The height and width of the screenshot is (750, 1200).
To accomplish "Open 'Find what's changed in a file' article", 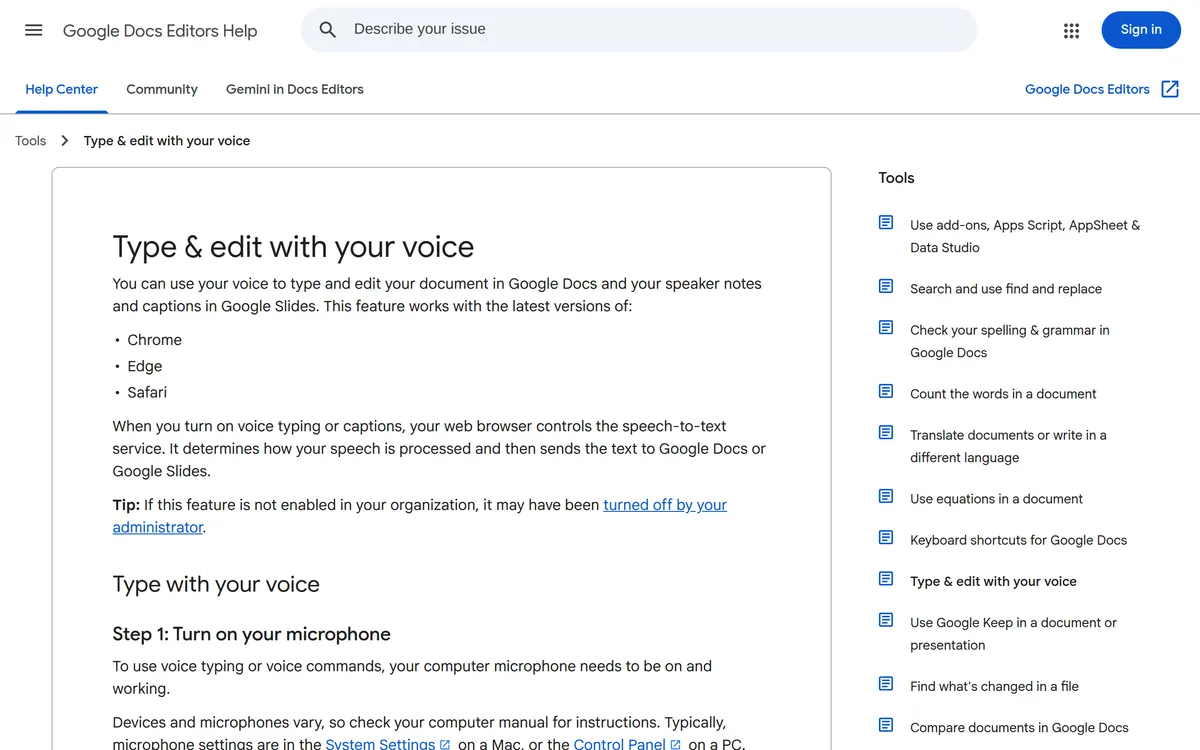I will pos(994,686).
